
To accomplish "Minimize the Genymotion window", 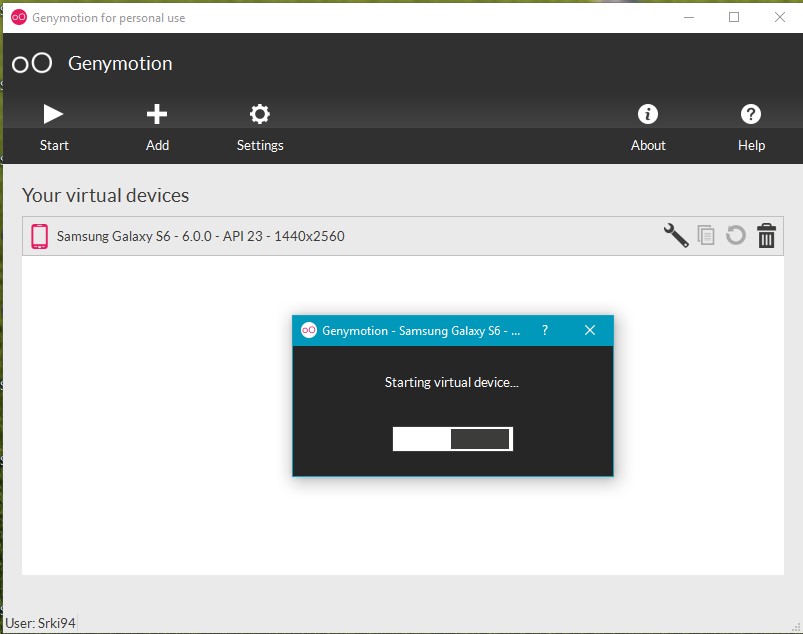I will point(689,17).
